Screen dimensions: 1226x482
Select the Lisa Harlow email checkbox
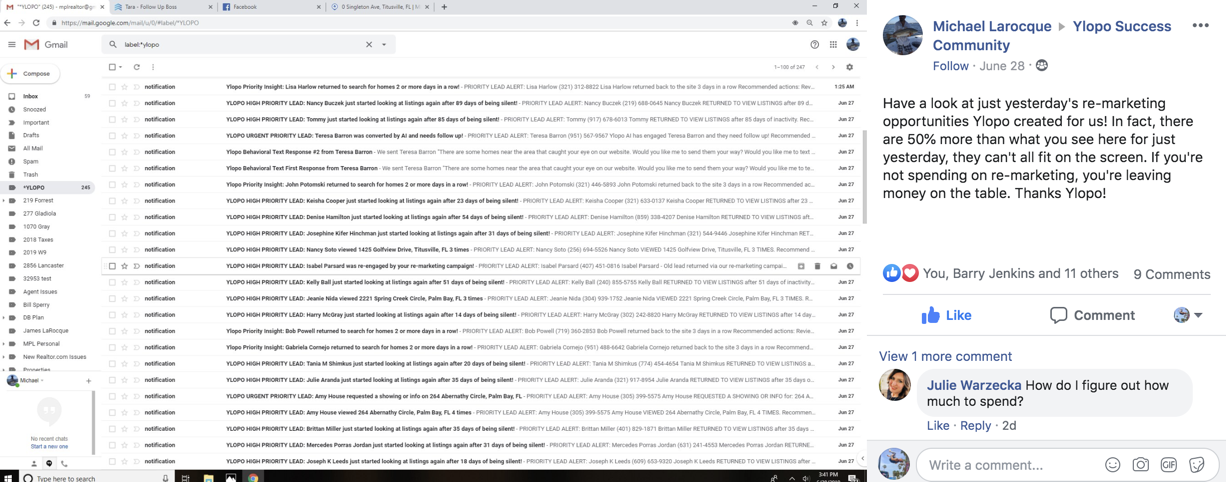coord(112,87)
